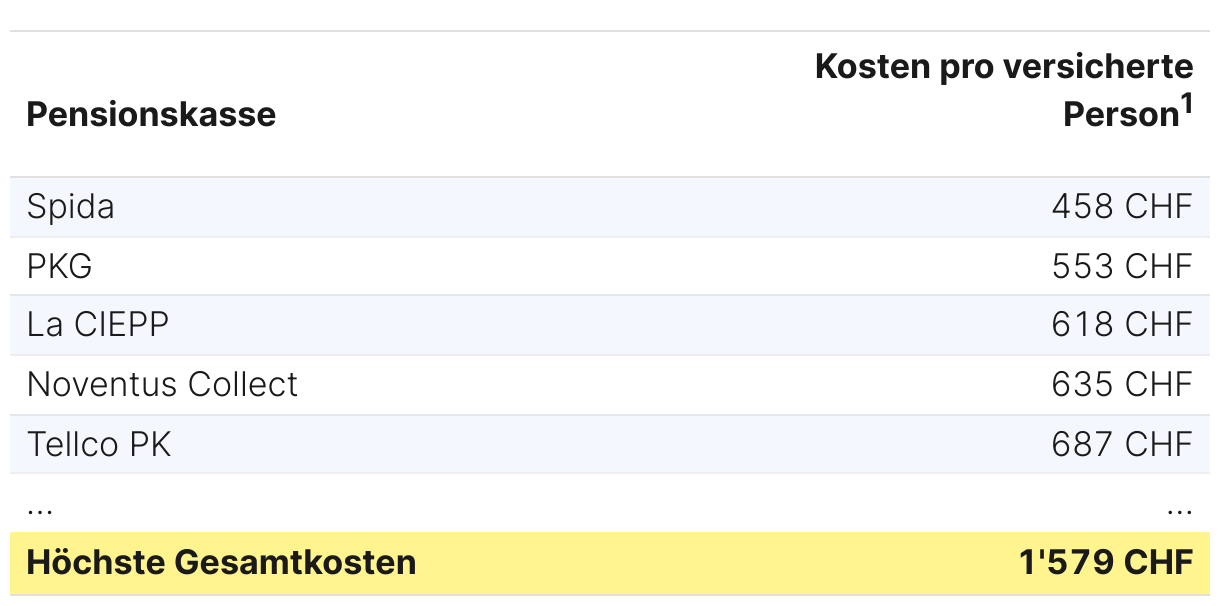Select the La CIEPP row name
The width and height of the screenshot is (1220, 606).
click(98, 325)
